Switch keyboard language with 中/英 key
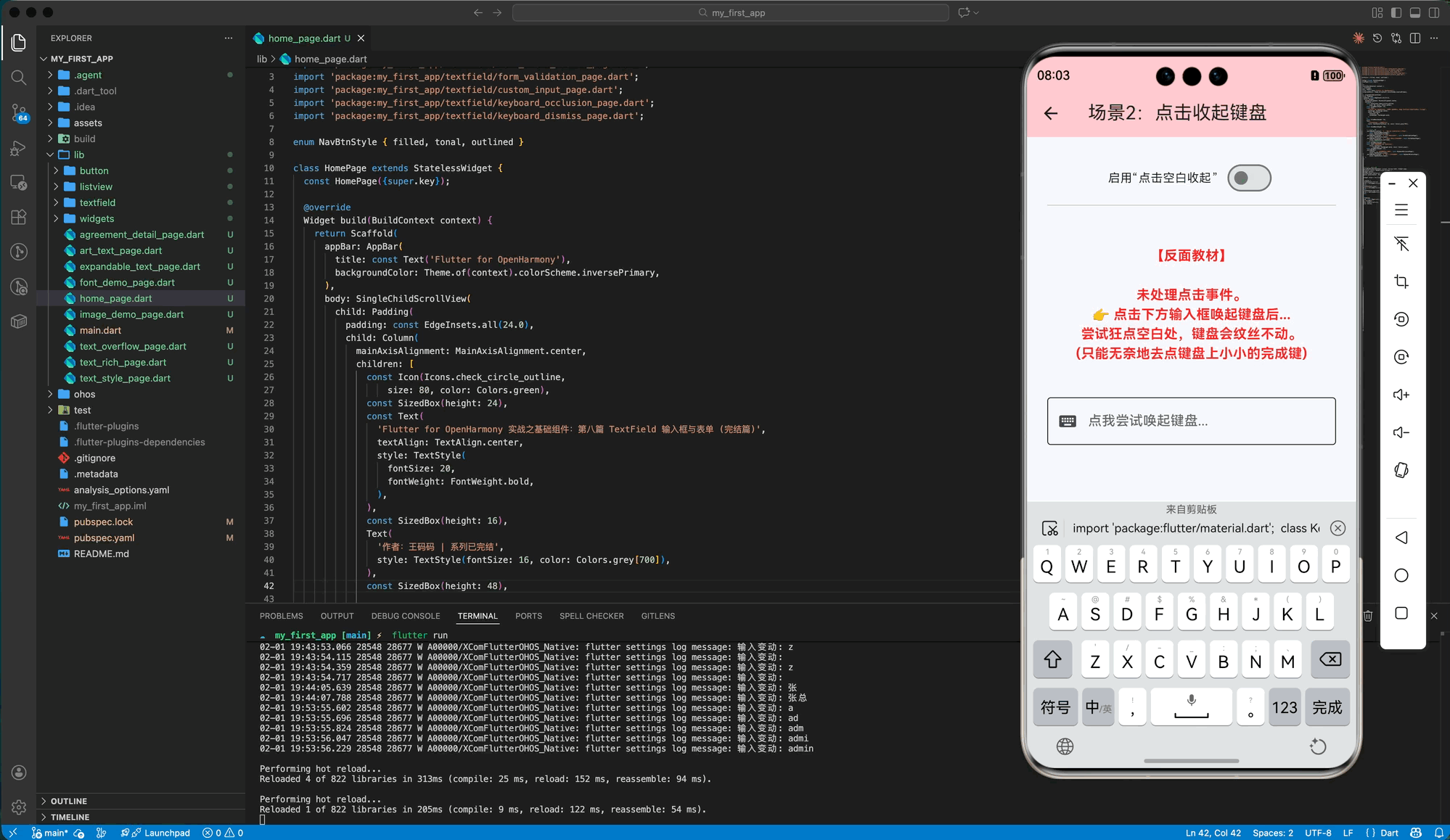Image resolution: width=1450 pixels, height=840 pixels. coord(1097,707)
